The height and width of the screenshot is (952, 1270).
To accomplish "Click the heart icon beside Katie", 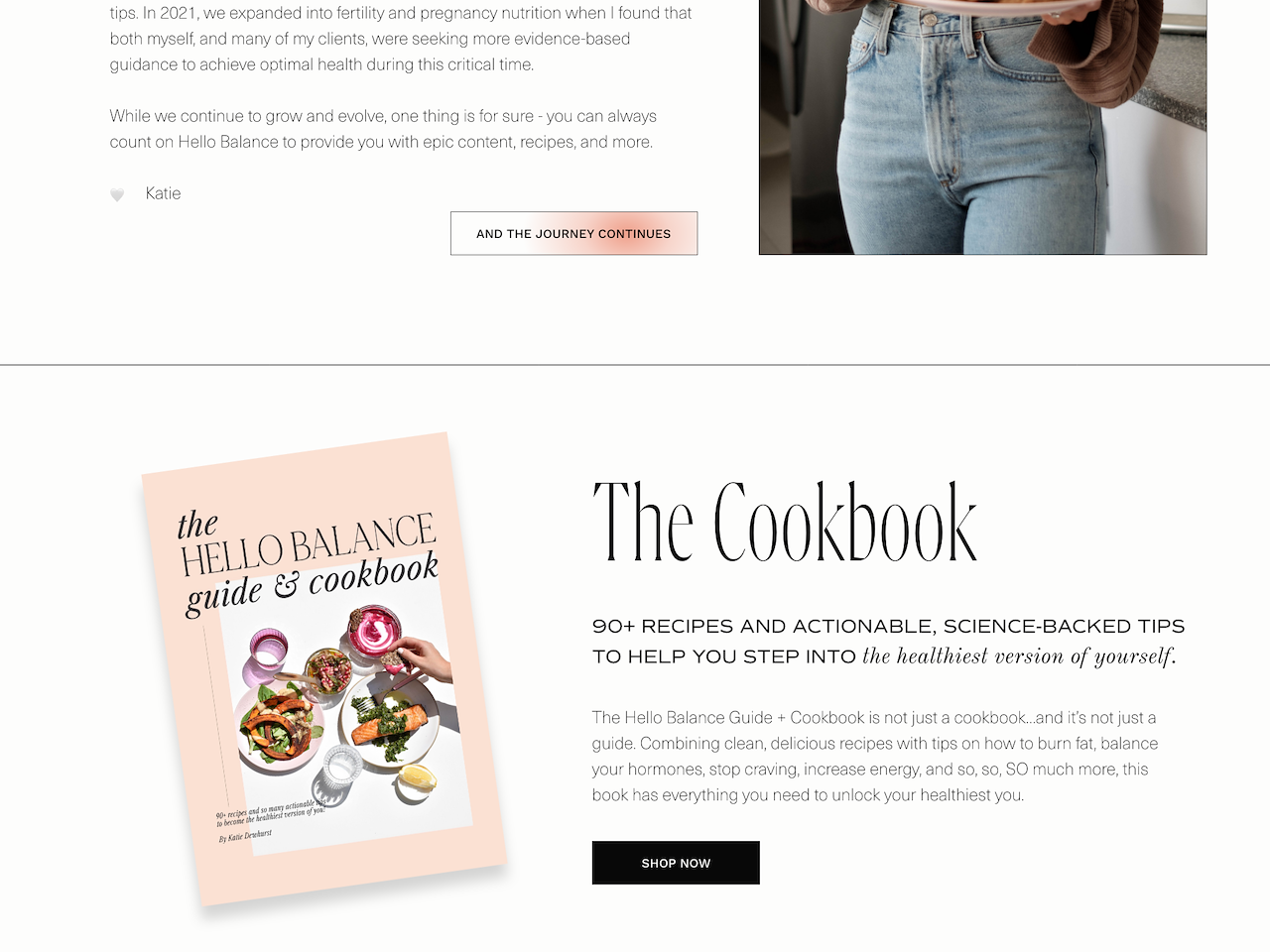I will (x=117, y=194).
